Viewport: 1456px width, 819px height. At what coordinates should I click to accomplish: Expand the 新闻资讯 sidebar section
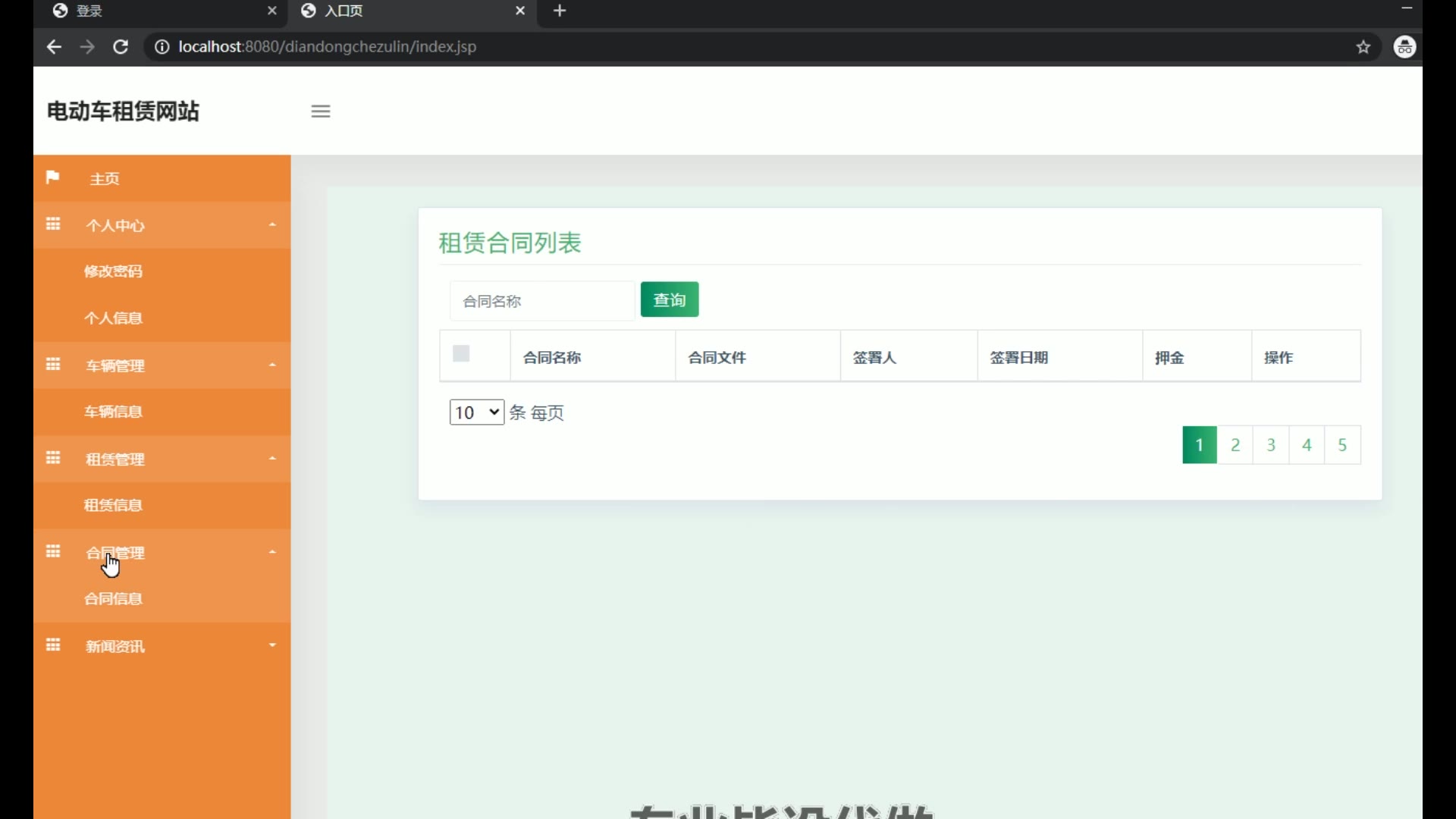[272, 645]
